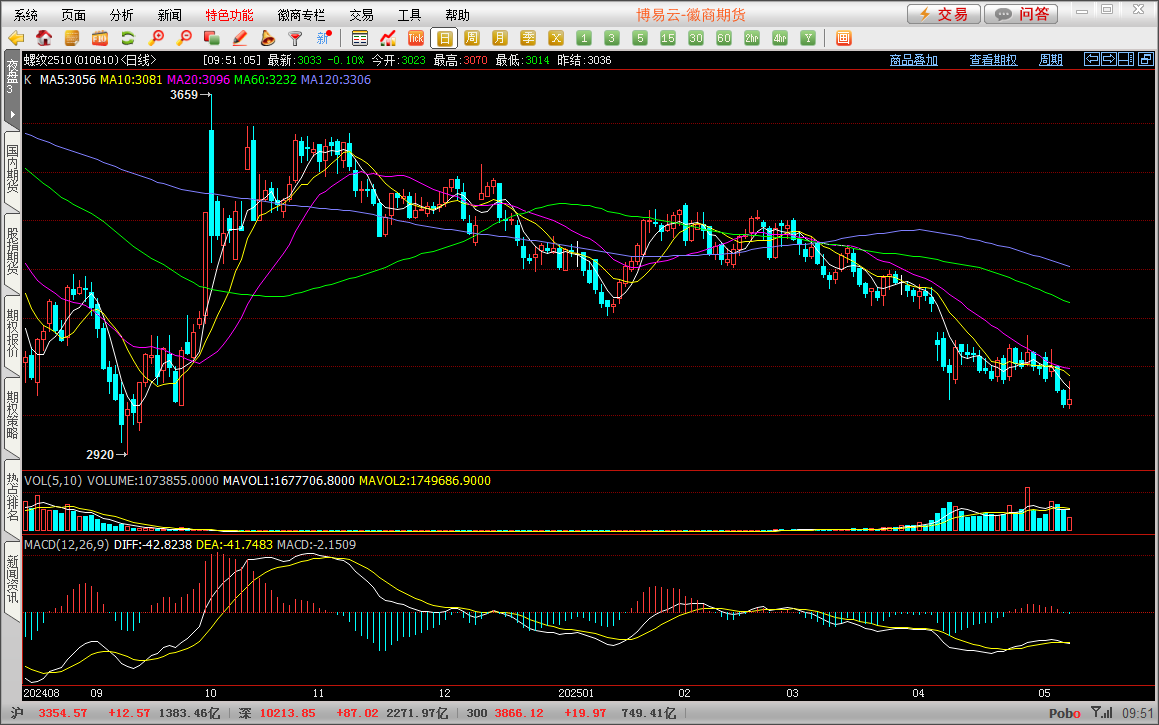
Task: Click the green refresh arrows icon
Action: coord(127,38)
